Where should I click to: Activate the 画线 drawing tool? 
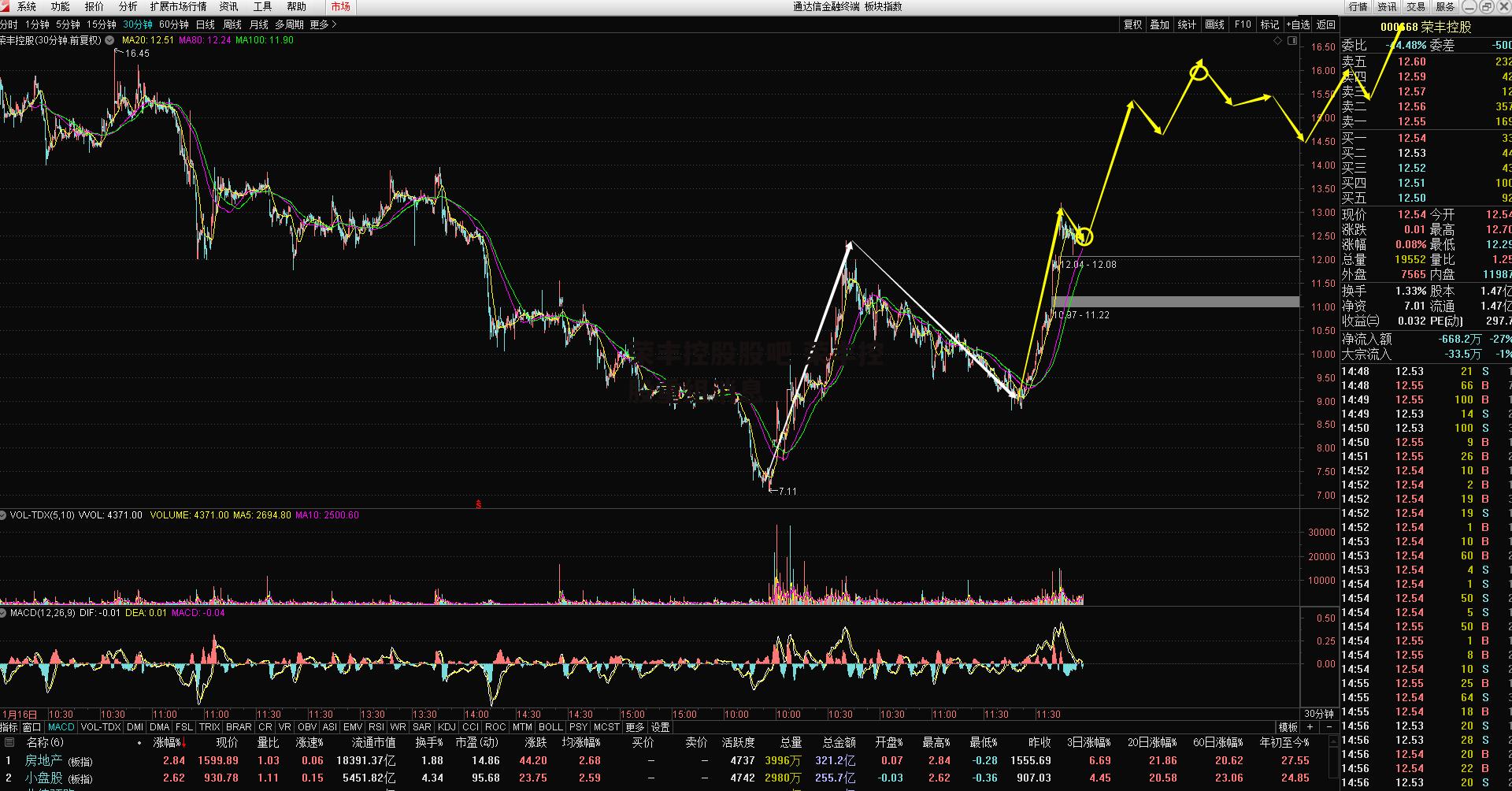[x=1214, y=24]
